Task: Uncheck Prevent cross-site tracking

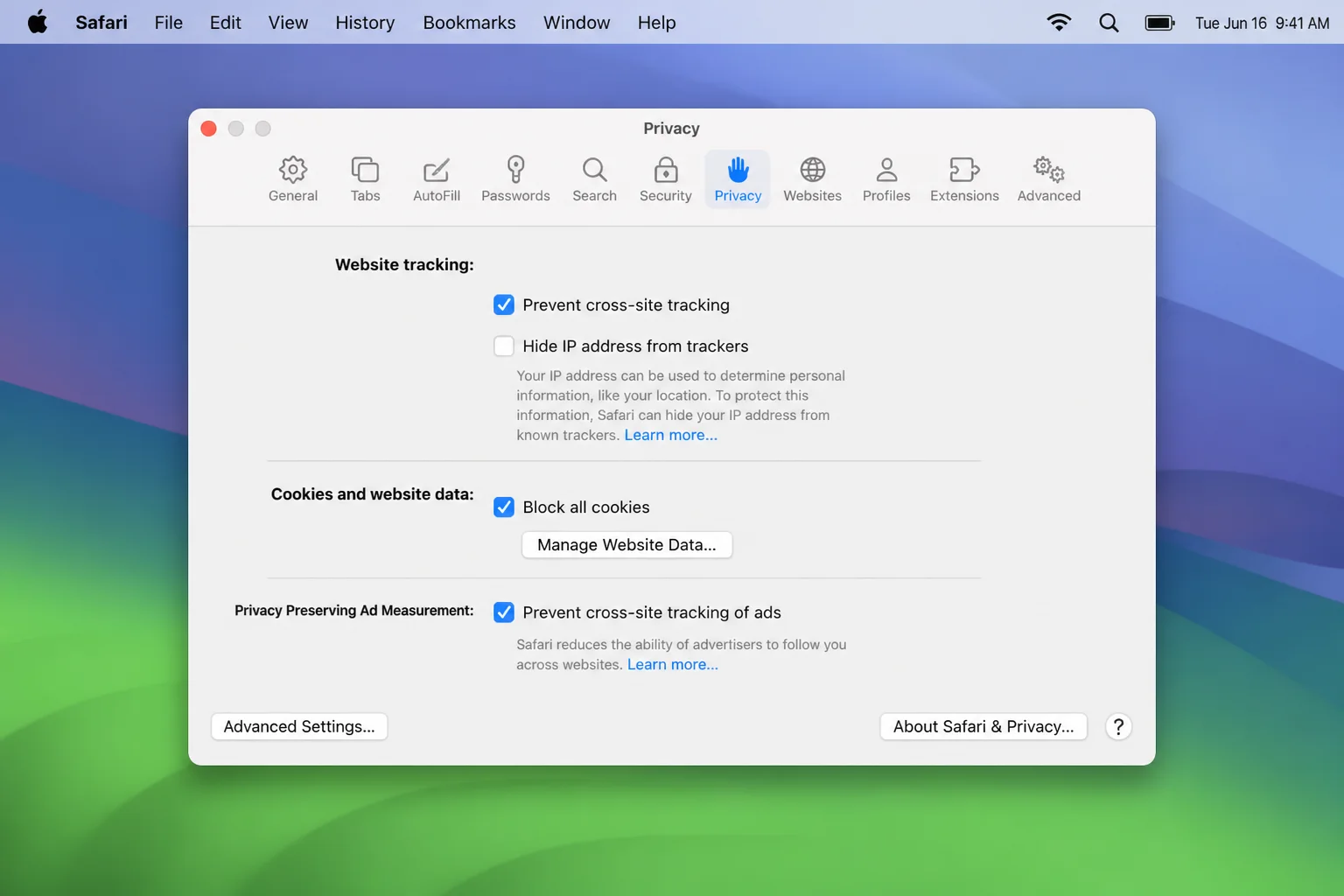Action: pos(504,304)
